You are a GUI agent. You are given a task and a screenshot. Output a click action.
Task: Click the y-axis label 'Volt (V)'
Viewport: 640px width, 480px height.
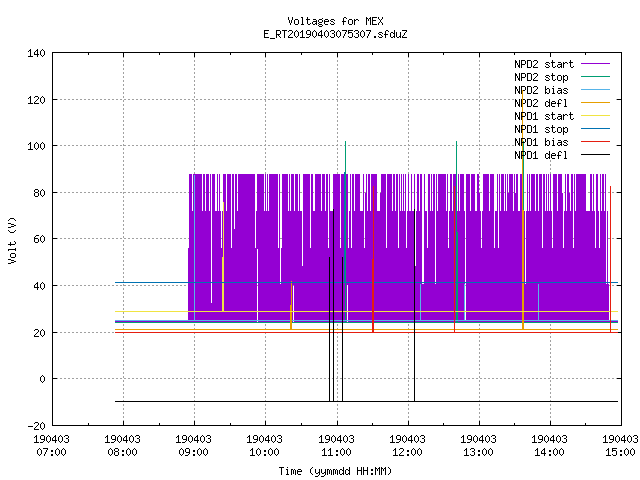pos(12,241)
